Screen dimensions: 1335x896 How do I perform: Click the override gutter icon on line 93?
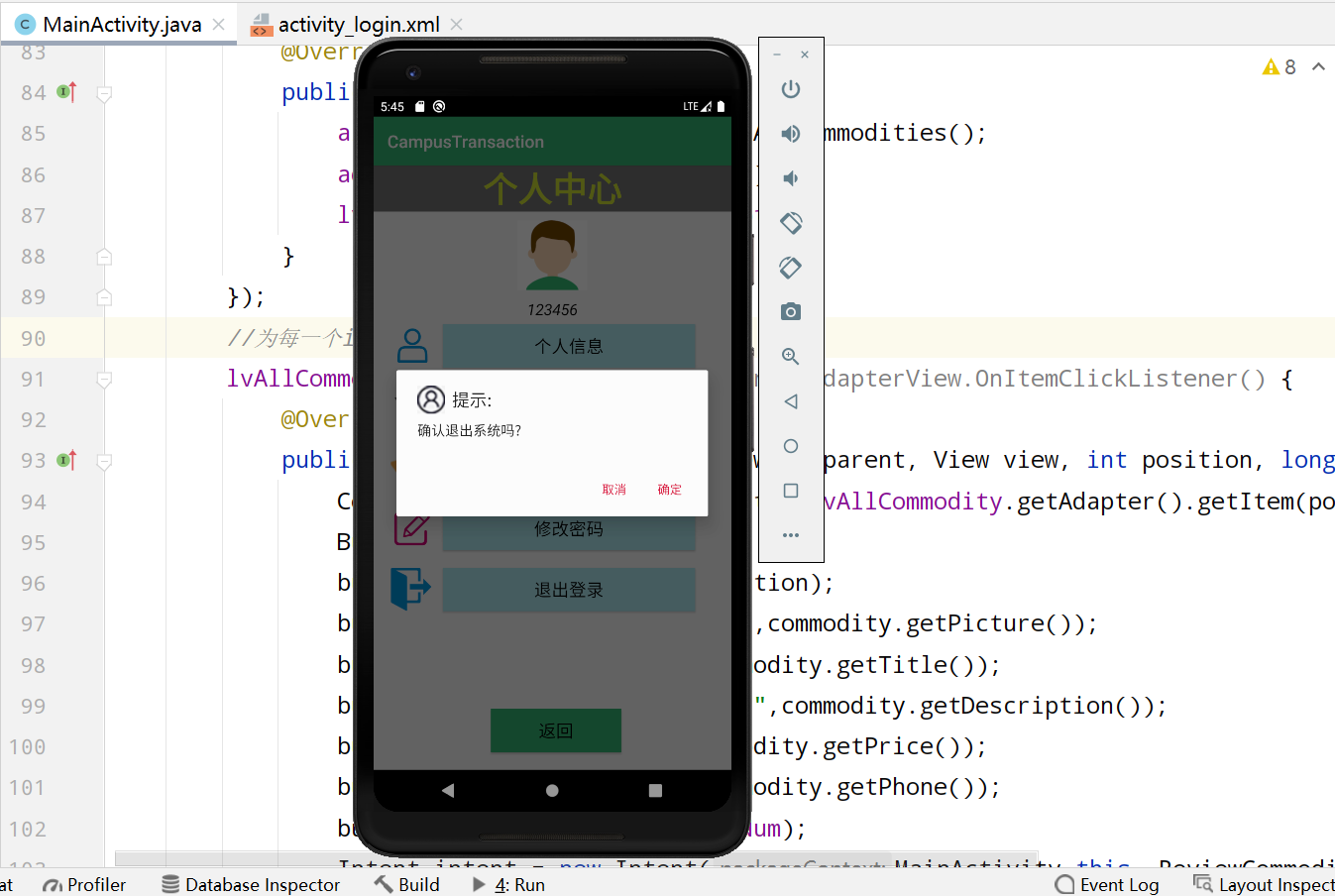(66, 460)
